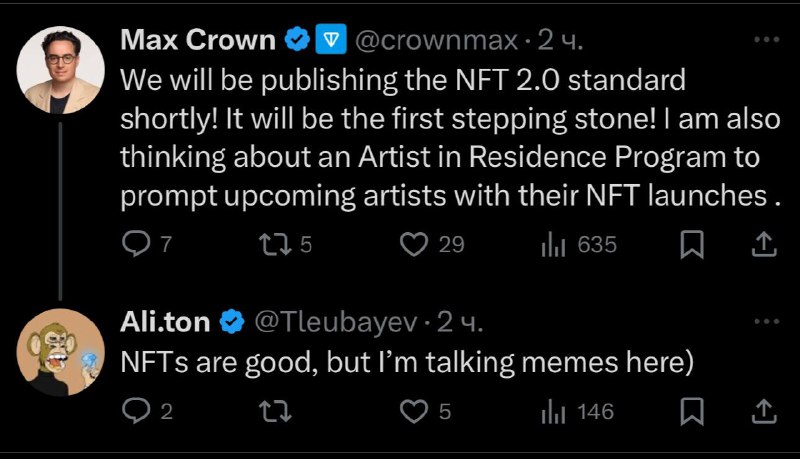Open Max Crown's profile picture
800x459 pixels.
click(x=60, y=70)
